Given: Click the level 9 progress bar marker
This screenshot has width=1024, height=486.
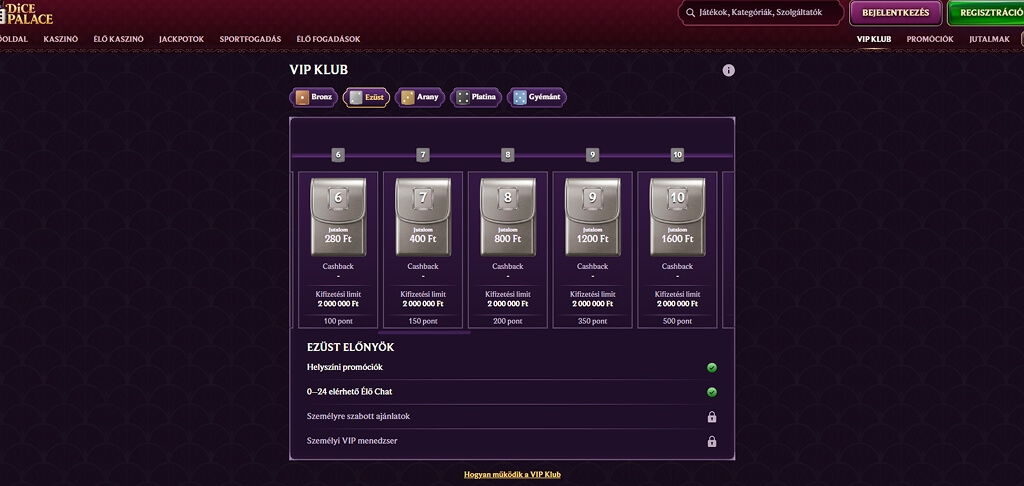Looking at the screenshot, I should coord(592,155).
